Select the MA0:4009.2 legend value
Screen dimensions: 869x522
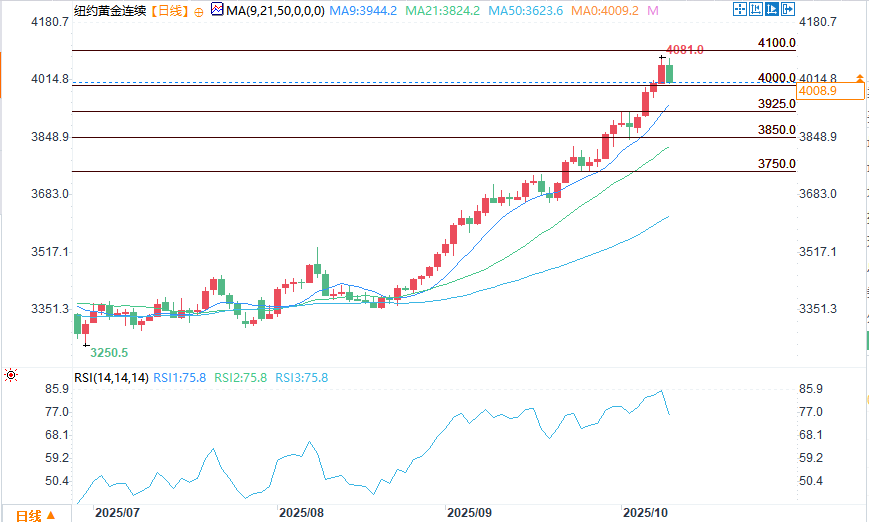click(x=605, y=11)
